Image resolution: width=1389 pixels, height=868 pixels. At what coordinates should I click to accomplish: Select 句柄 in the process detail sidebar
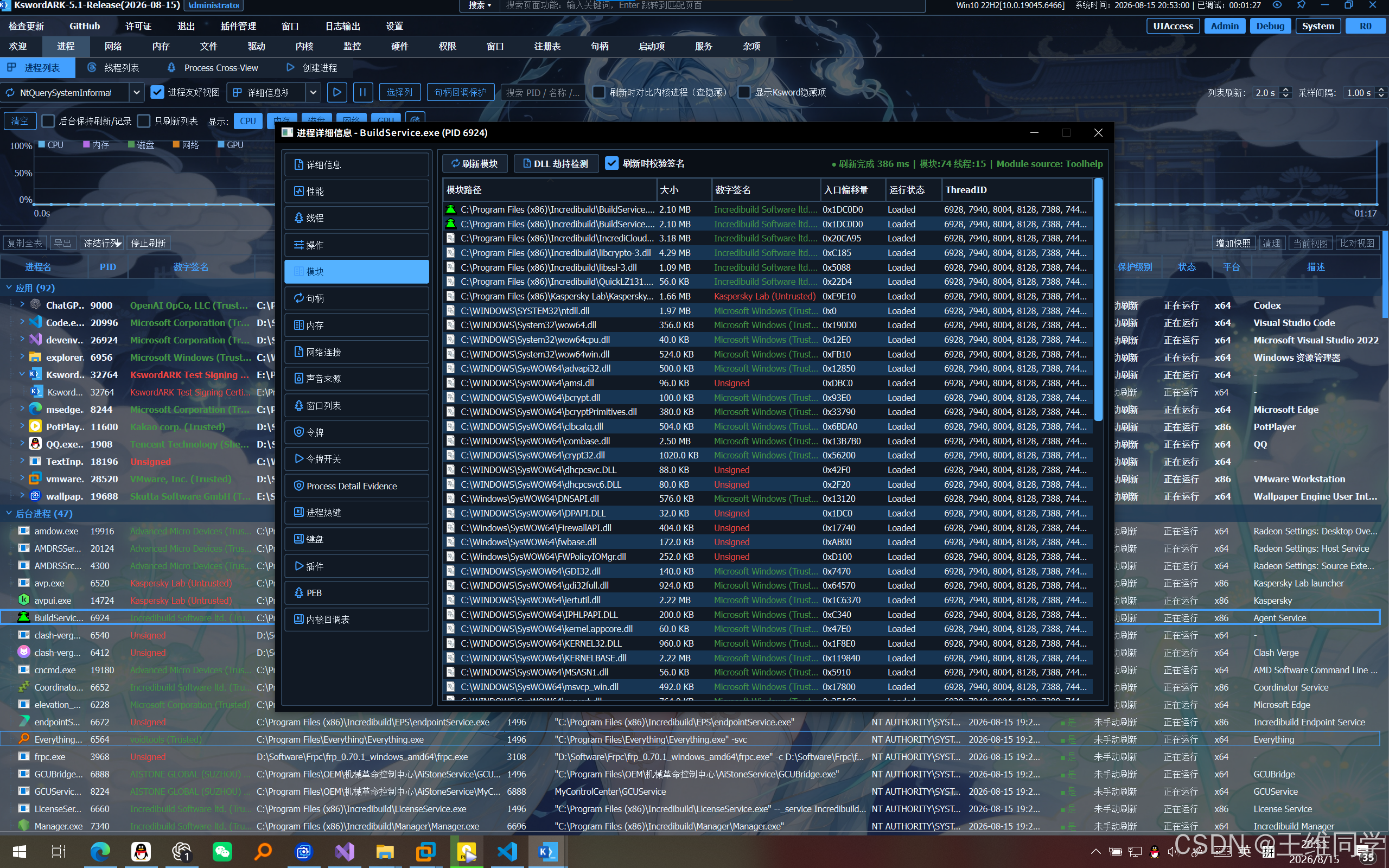356,298
